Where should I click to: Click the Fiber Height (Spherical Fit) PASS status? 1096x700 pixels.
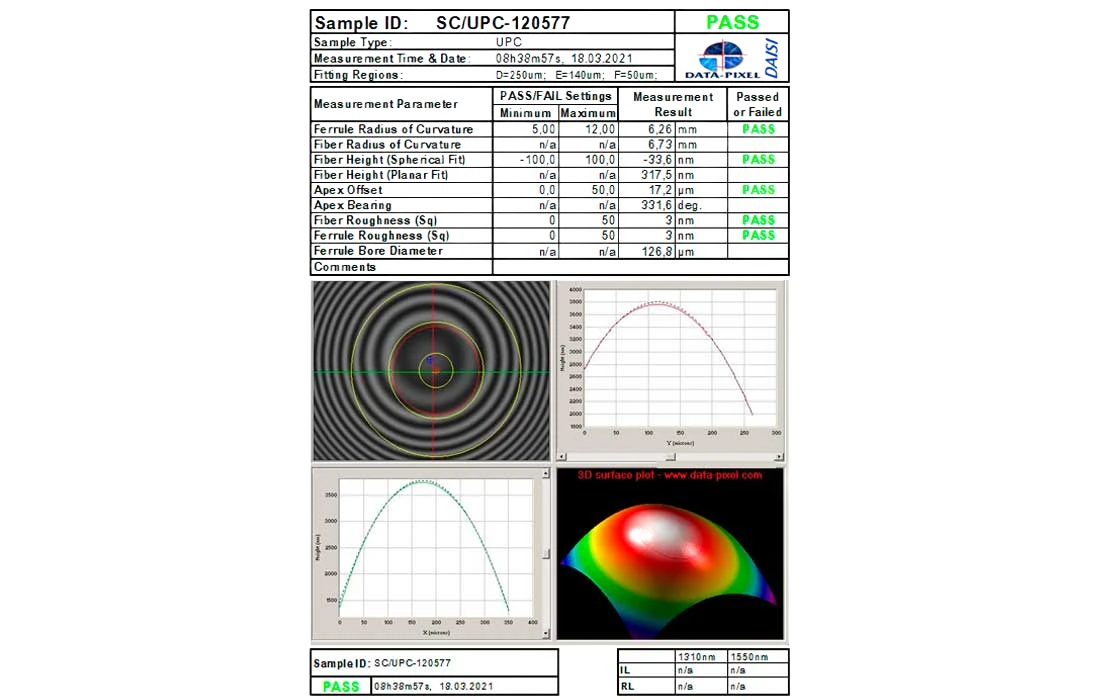click(758, 160)
